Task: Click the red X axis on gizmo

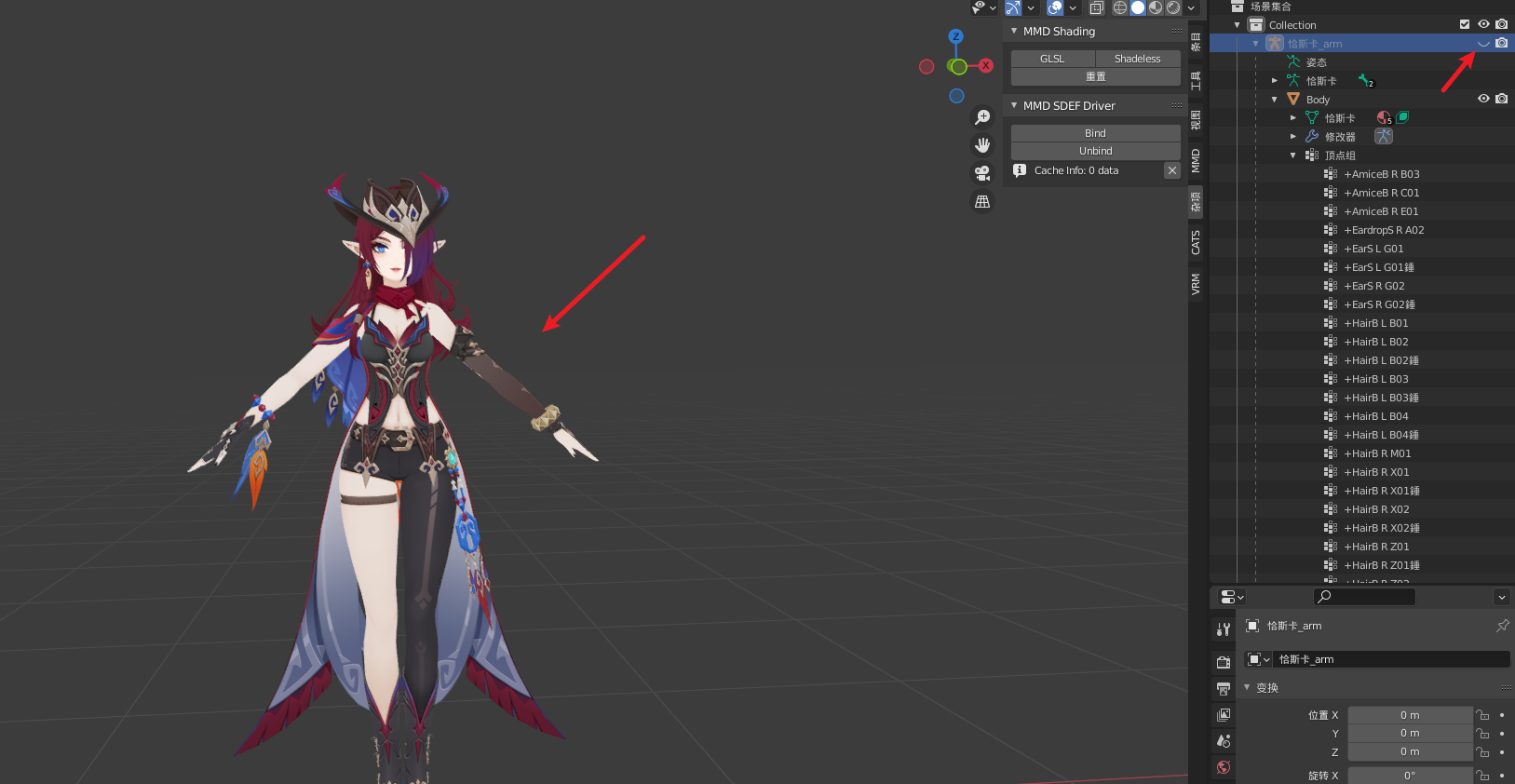Action: [986, 66]
